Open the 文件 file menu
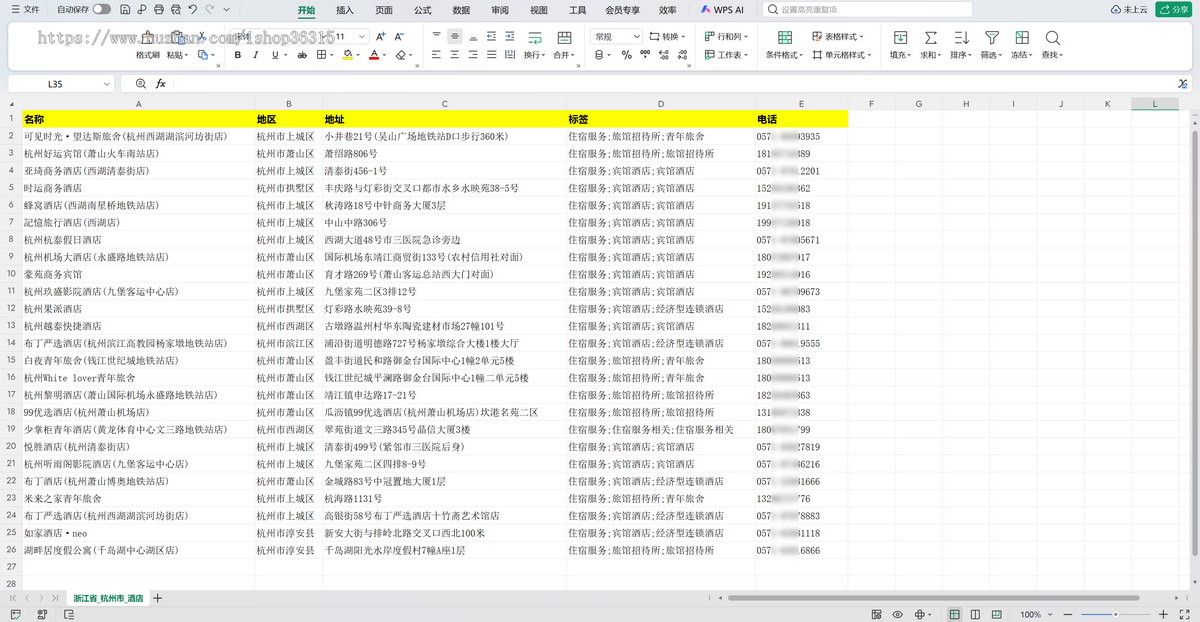This screenshot has width=1200, height=622. [25, 9]
